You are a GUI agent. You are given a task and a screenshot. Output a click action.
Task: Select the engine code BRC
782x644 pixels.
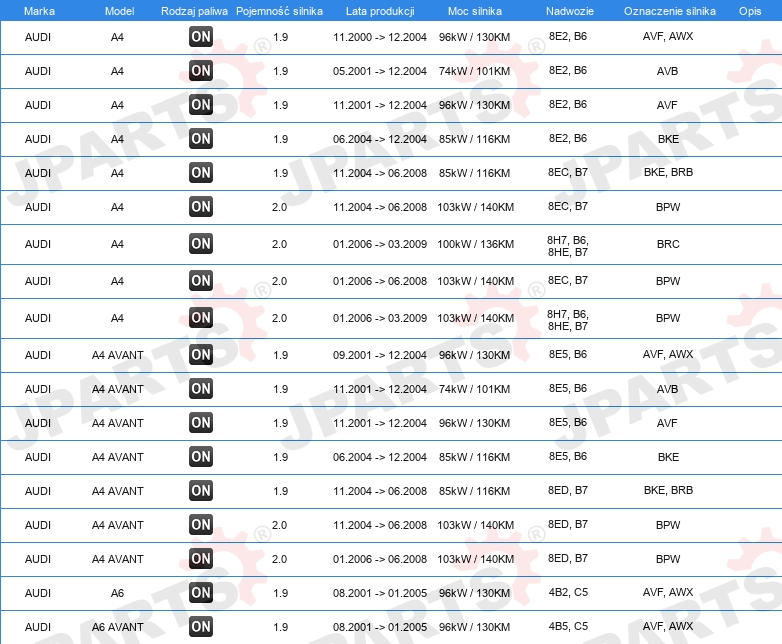click(x=668, y=244)
